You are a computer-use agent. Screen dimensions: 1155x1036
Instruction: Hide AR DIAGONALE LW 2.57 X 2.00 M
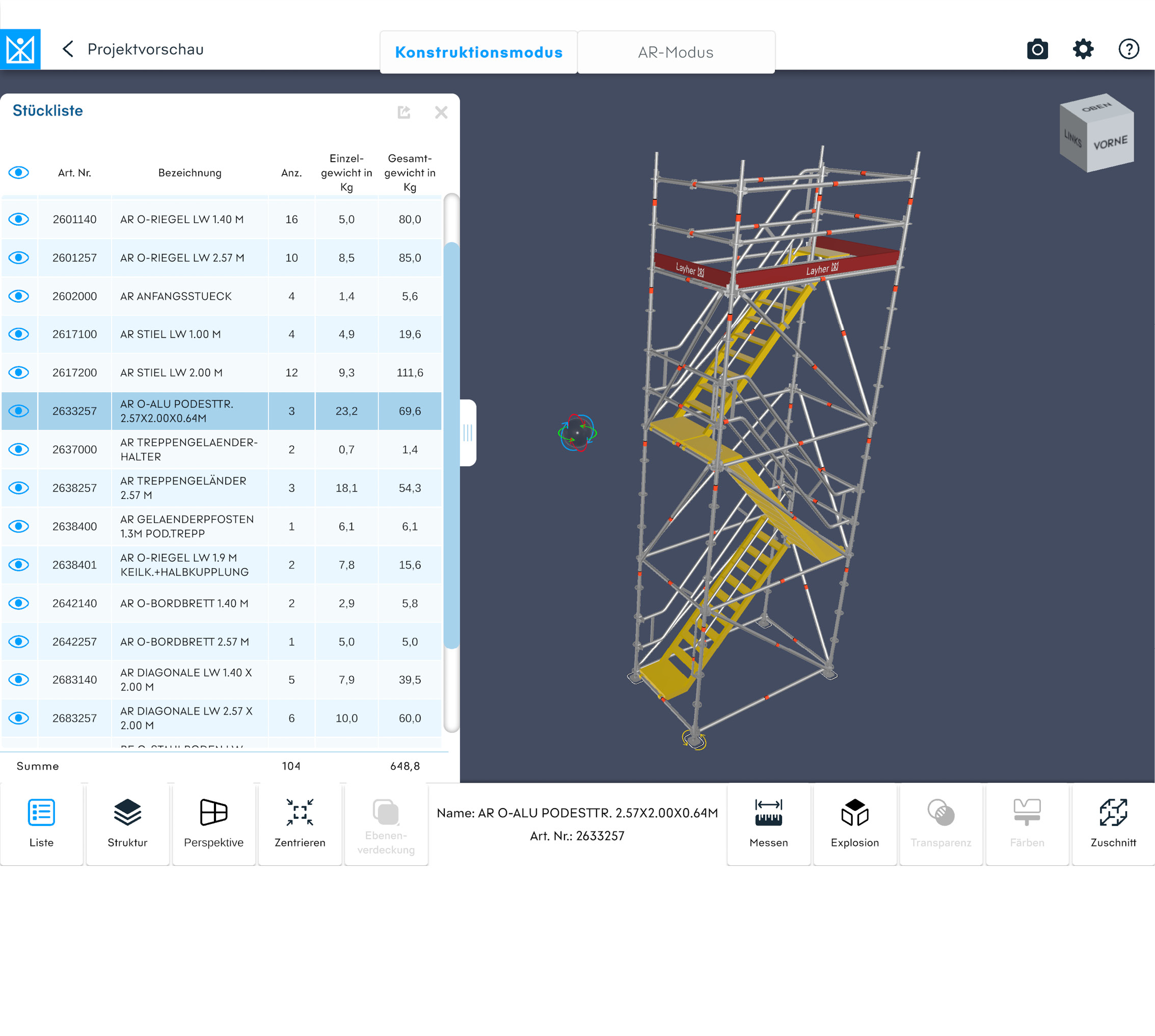19,718
